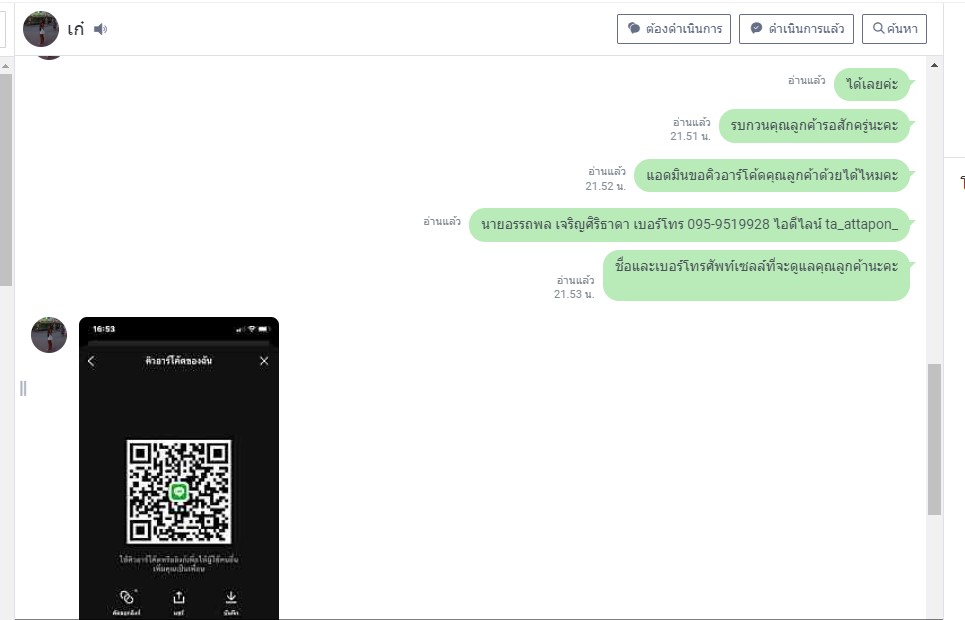This screenshot has width=965, height=620.
Task: Click the contact name เก่ in the header
Action: click(x=76, y=29)
